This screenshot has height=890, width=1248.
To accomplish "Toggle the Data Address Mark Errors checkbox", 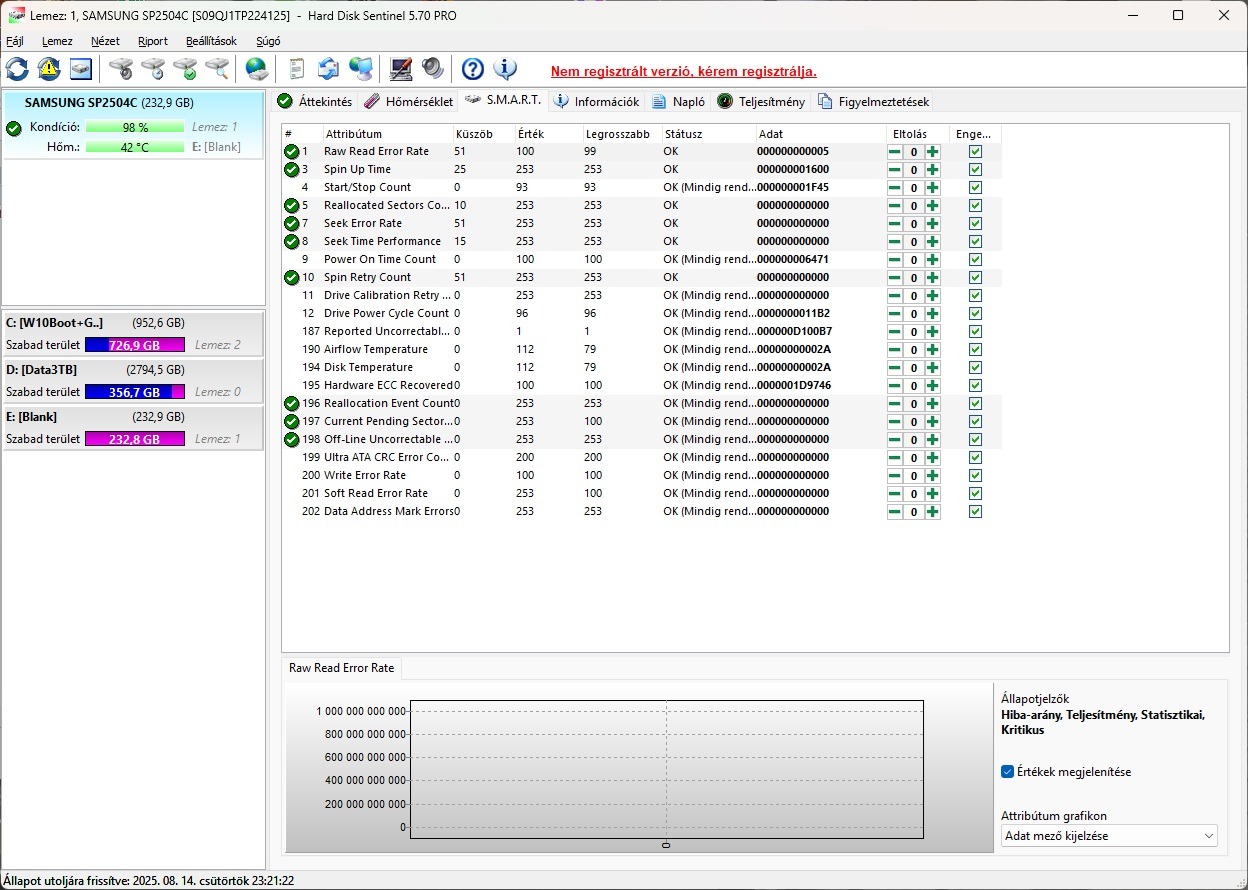I will [x=975, y=512].
